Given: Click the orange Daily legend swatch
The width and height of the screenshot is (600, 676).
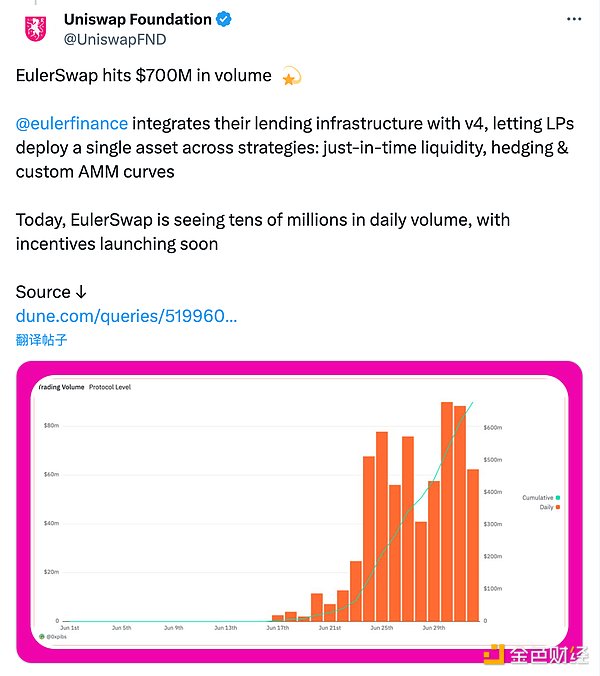Looking at the screenshot, I should pos(557,507).
